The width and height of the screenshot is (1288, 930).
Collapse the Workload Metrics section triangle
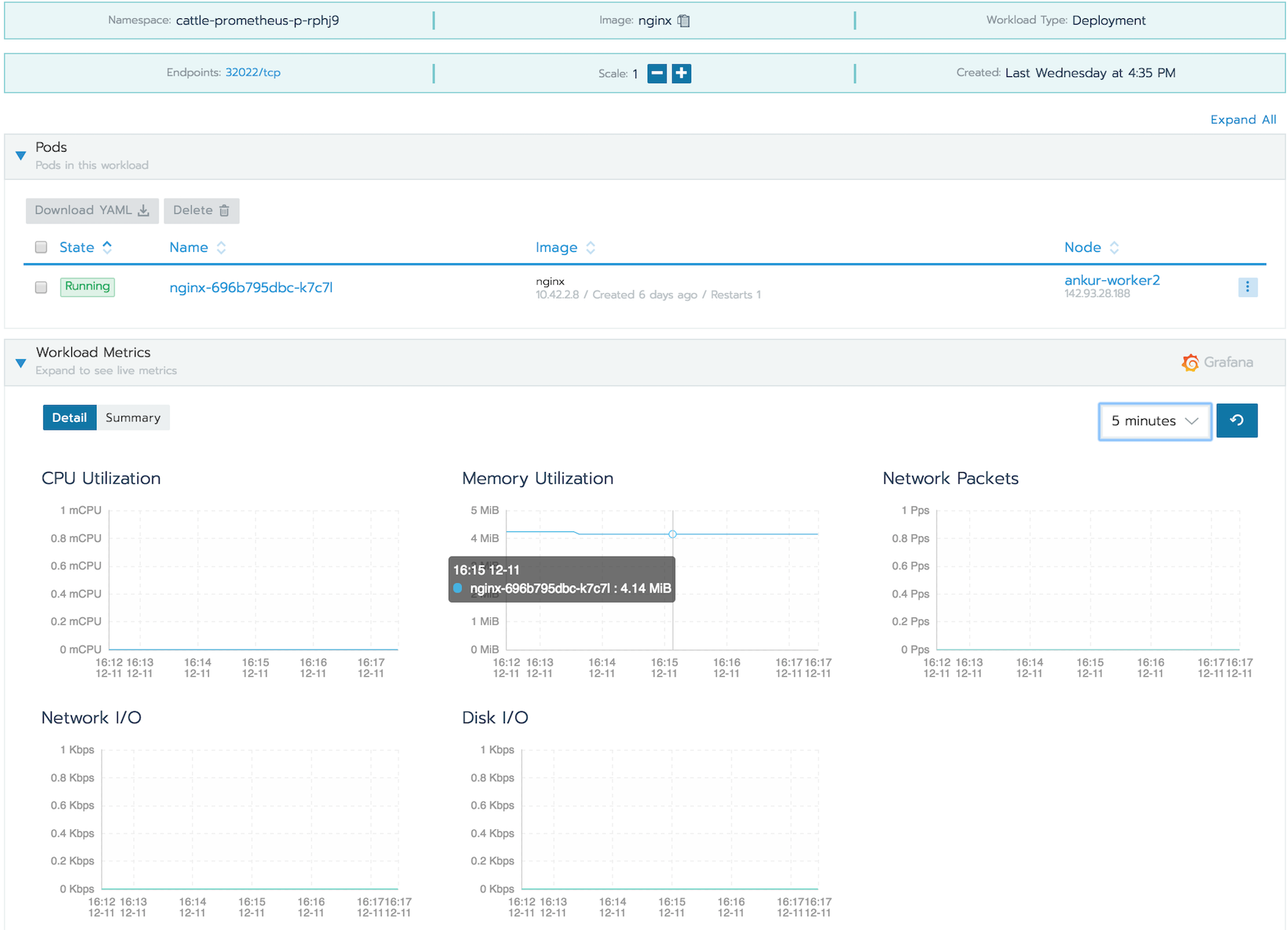coord(20,363)
